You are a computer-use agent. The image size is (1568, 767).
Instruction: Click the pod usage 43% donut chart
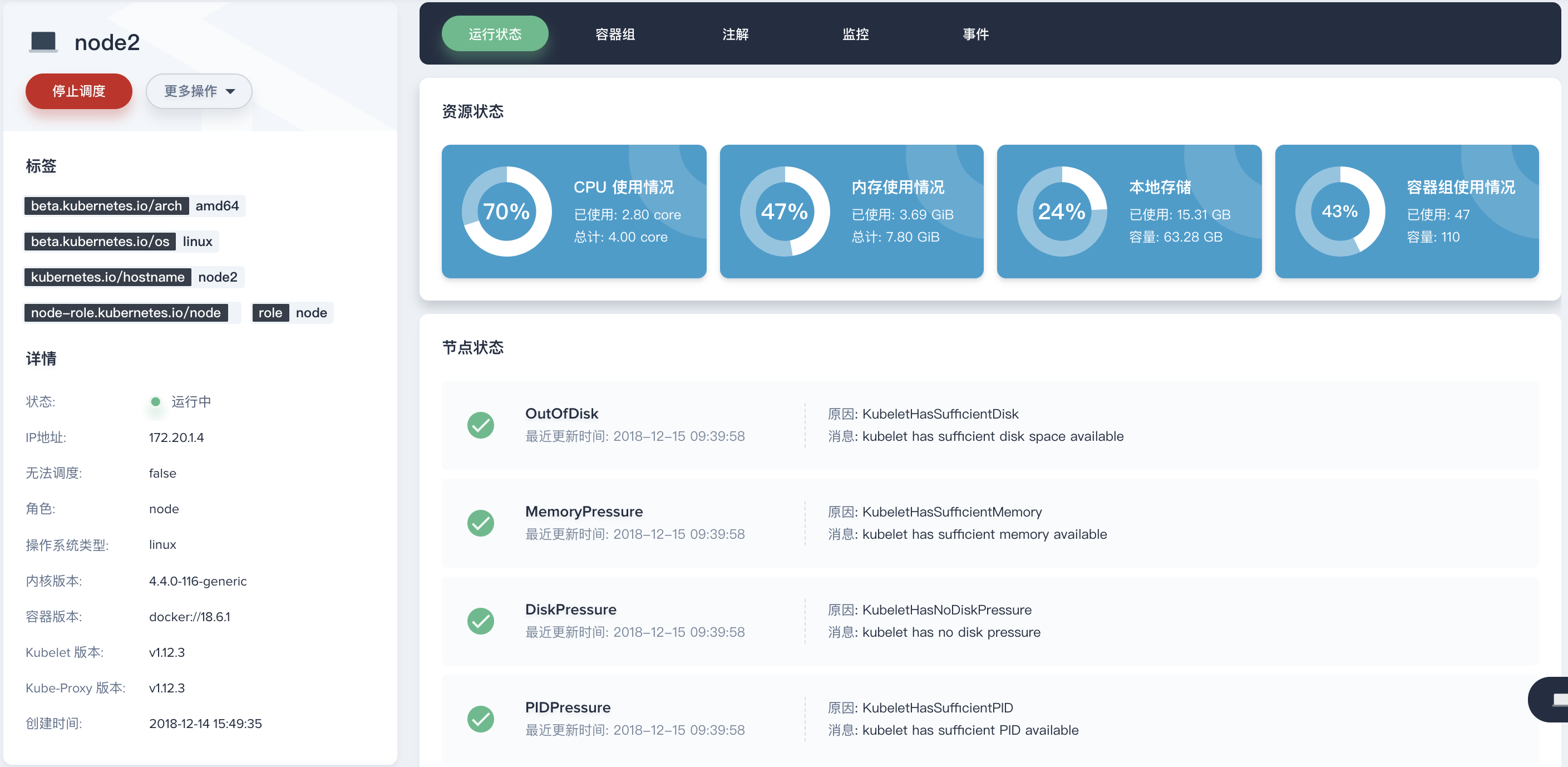point(1340,211)
